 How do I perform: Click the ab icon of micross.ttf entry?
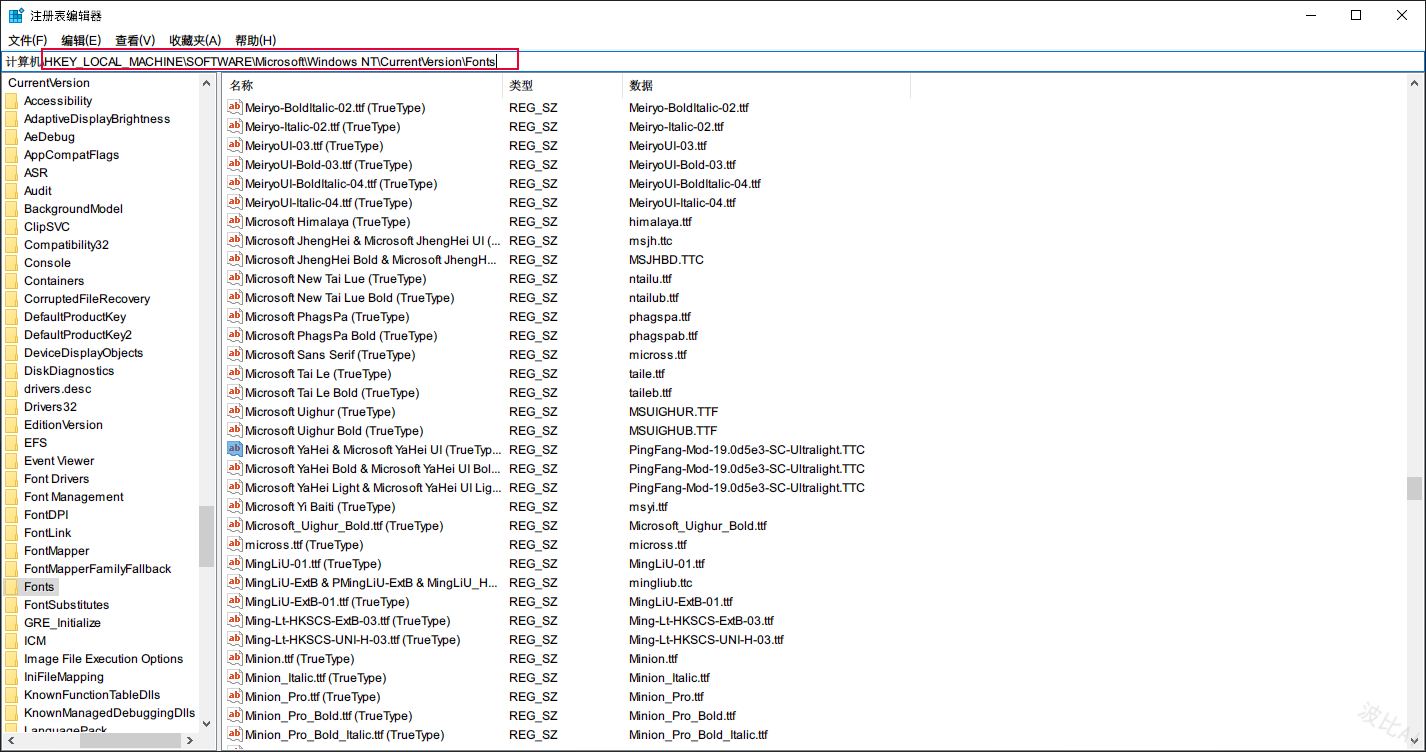[235, 544]
